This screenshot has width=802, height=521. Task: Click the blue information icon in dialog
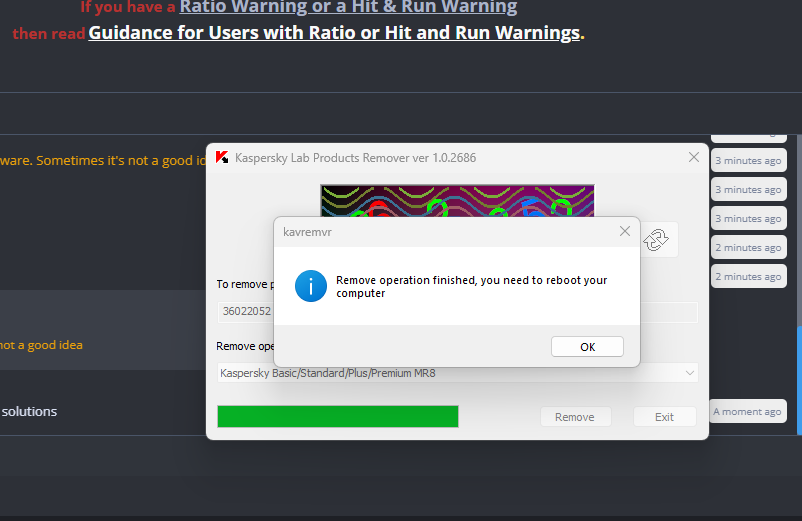click(x=310, y=286)
